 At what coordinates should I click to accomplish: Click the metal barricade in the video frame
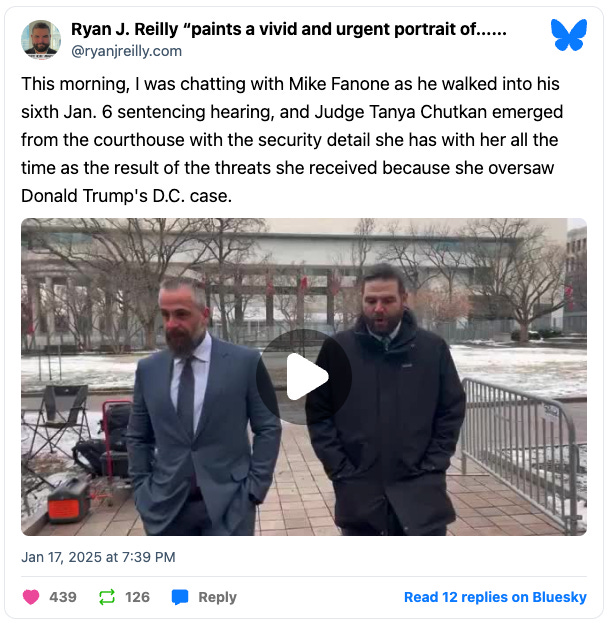point(521,453)
